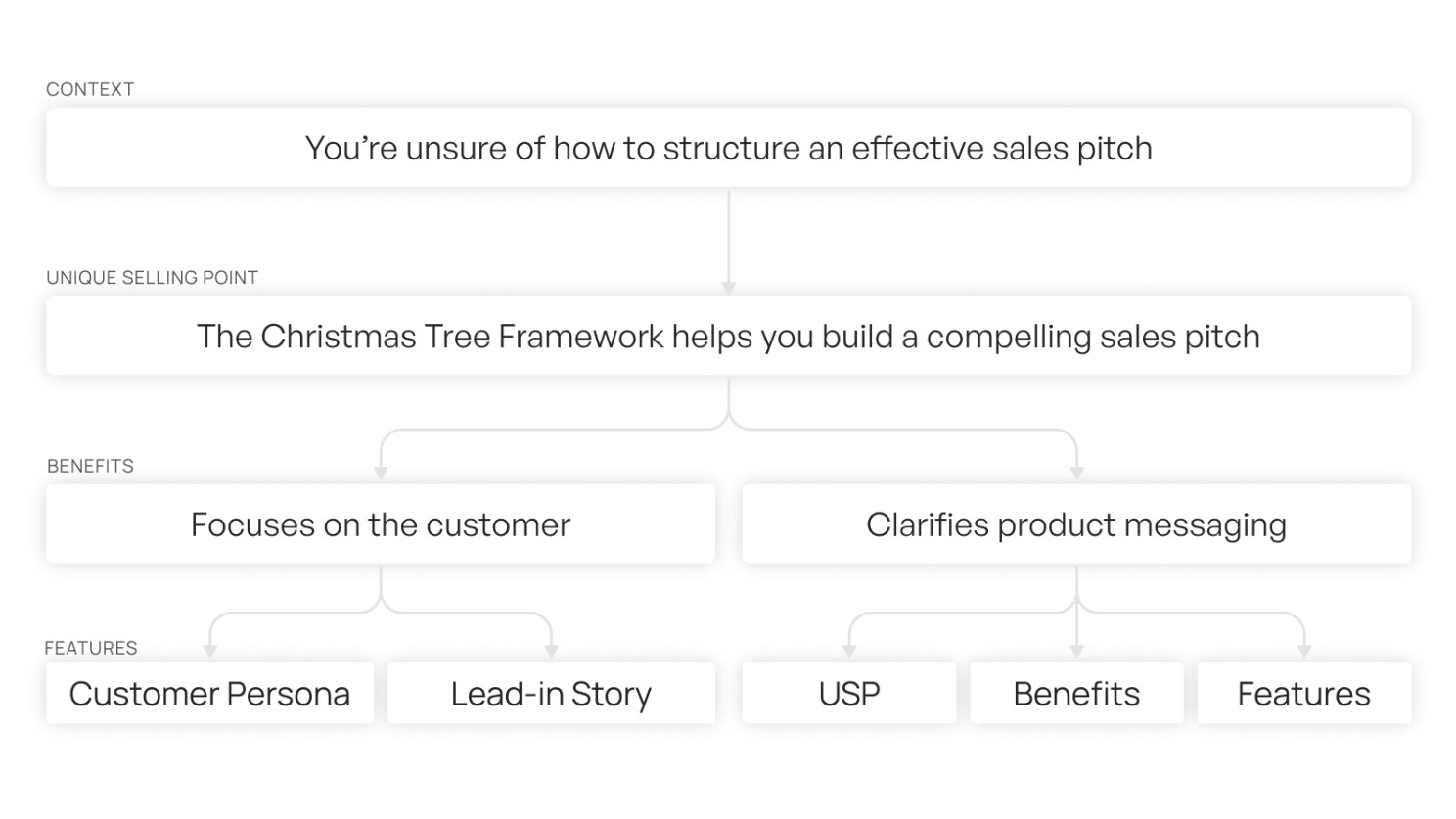Select the 'Clarifies product messaging' box
The image size is (1456, 819).
tap(1076, 523)
